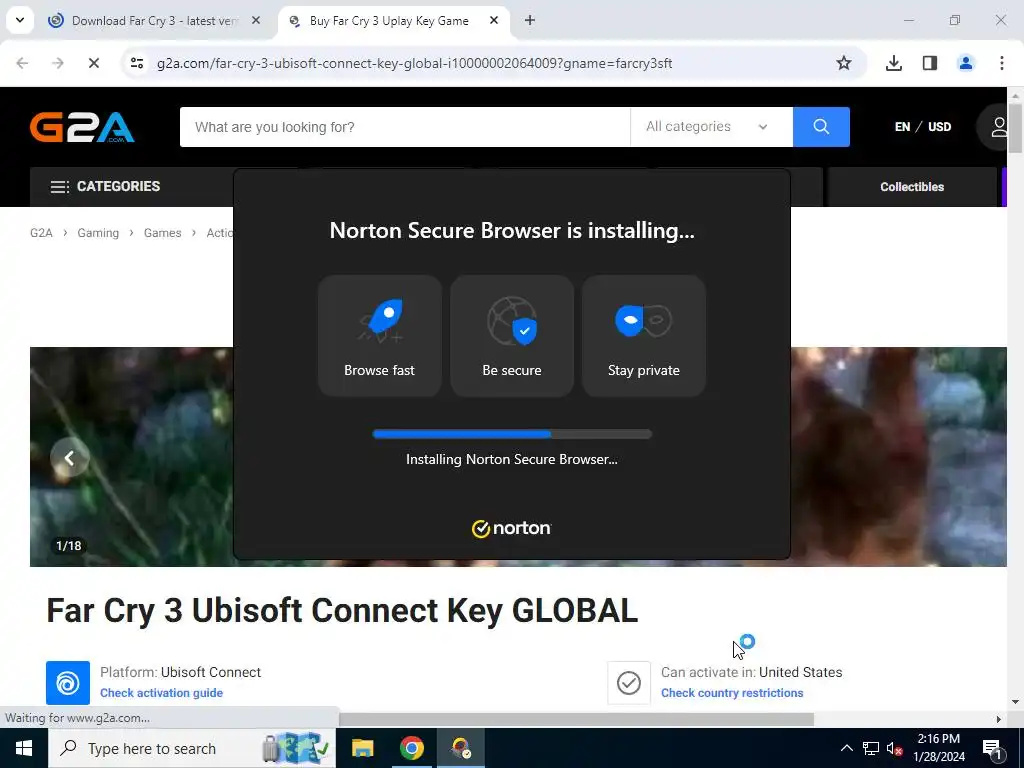Open the Collectibles navigation tab

[x=912, y=187]
